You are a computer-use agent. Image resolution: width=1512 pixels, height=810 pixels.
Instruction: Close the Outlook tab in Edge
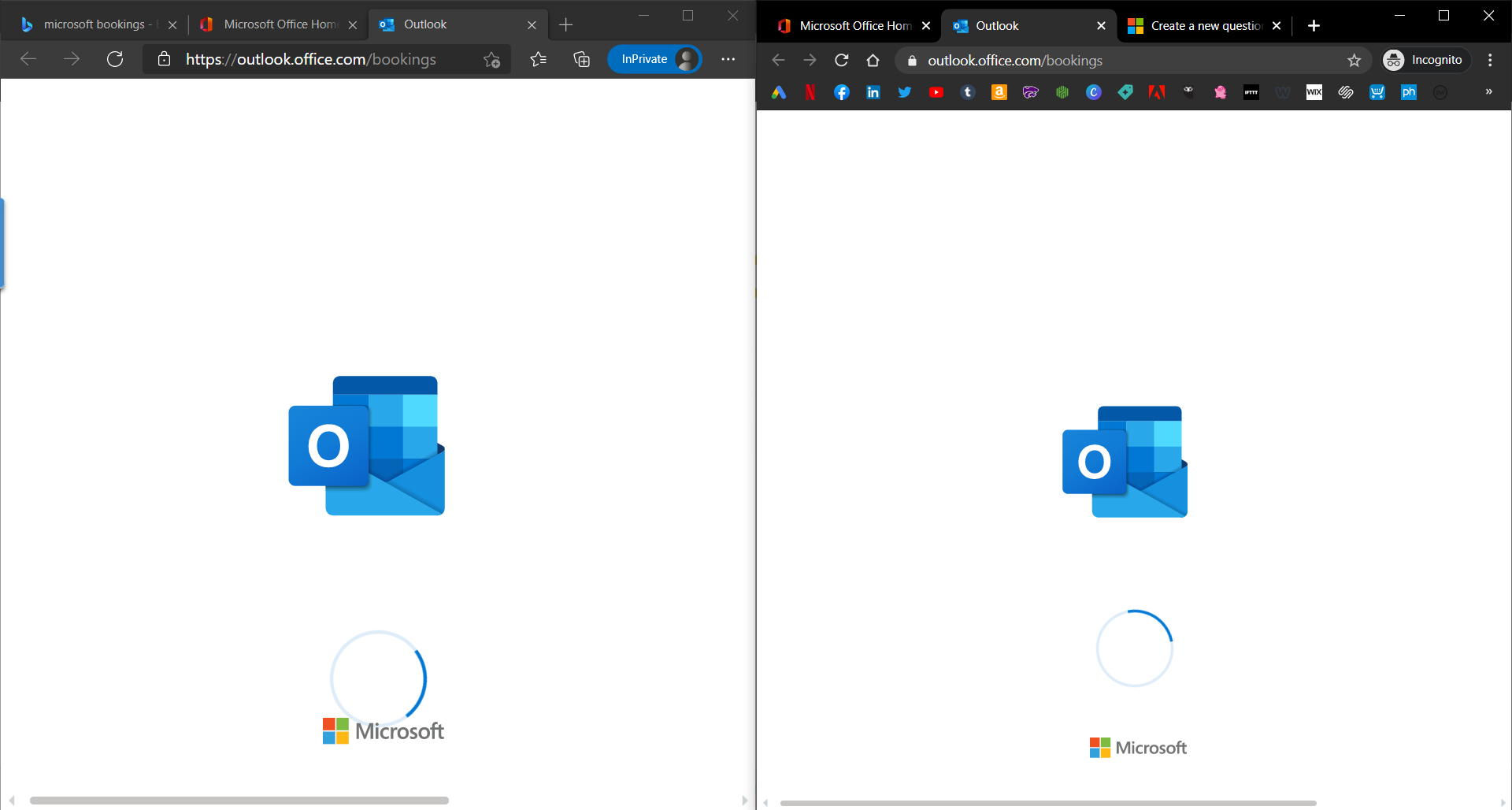[532, 25]
